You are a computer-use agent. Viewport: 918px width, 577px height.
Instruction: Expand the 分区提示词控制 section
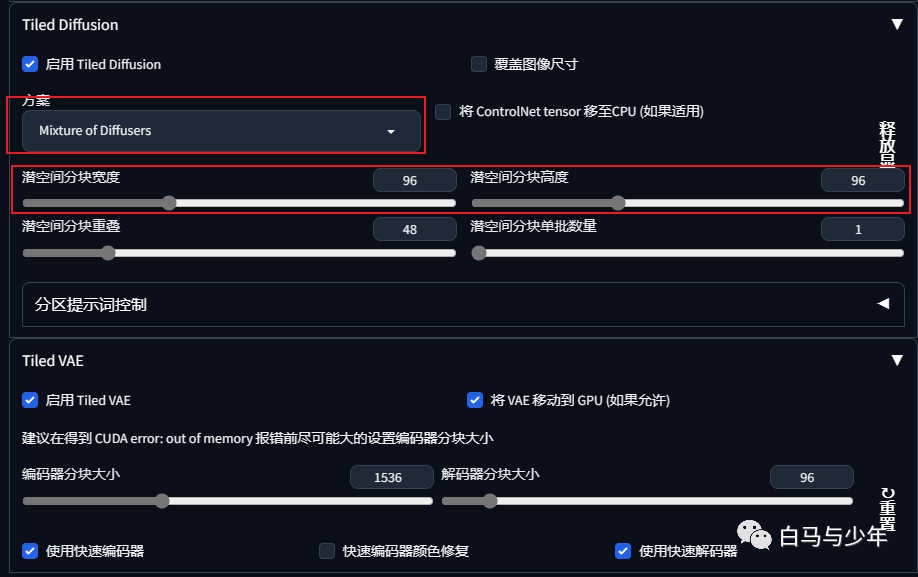(x=463, y=304)
